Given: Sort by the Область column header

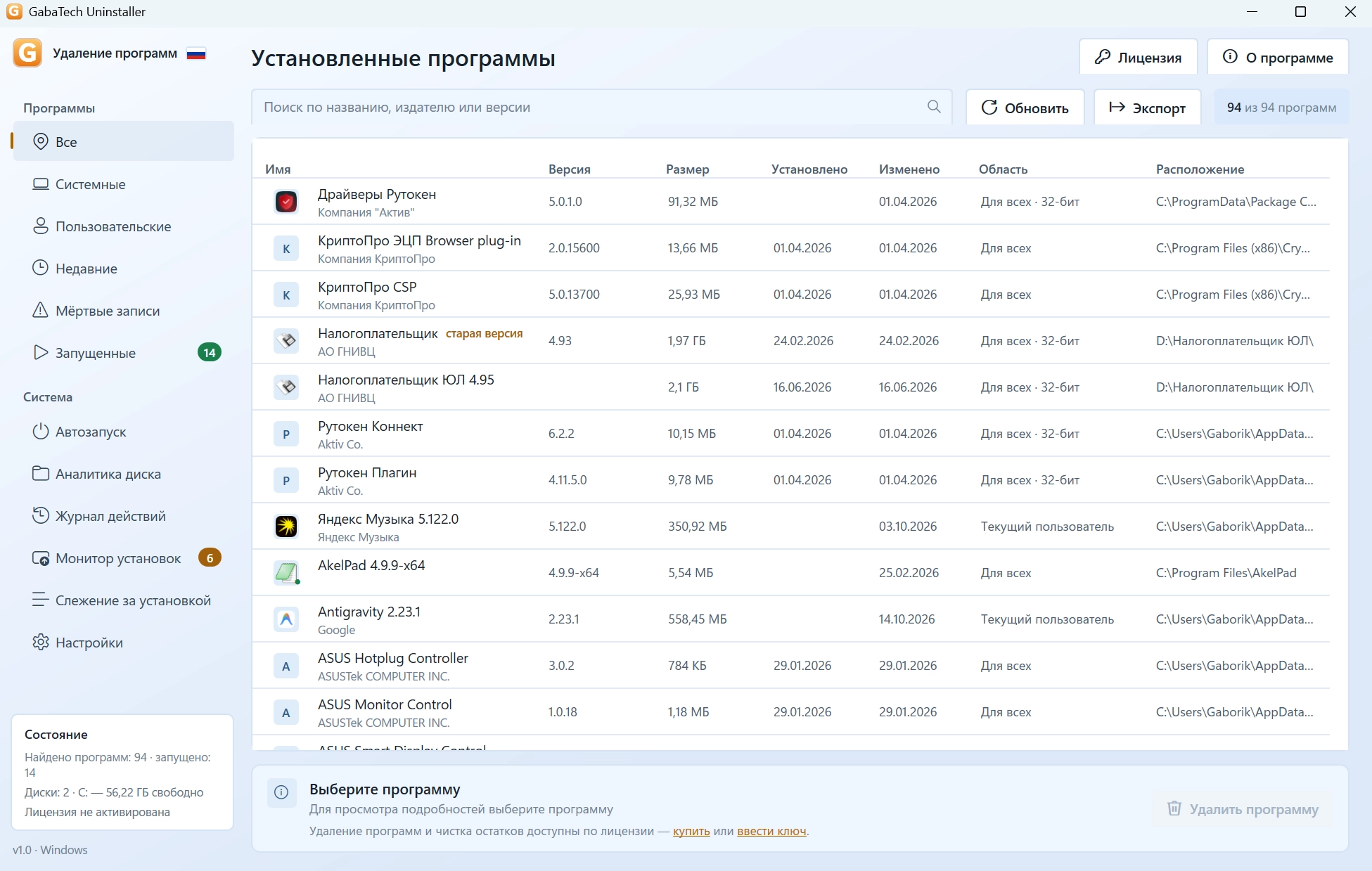Looking at the screenshot, I should click(1003, 169).
